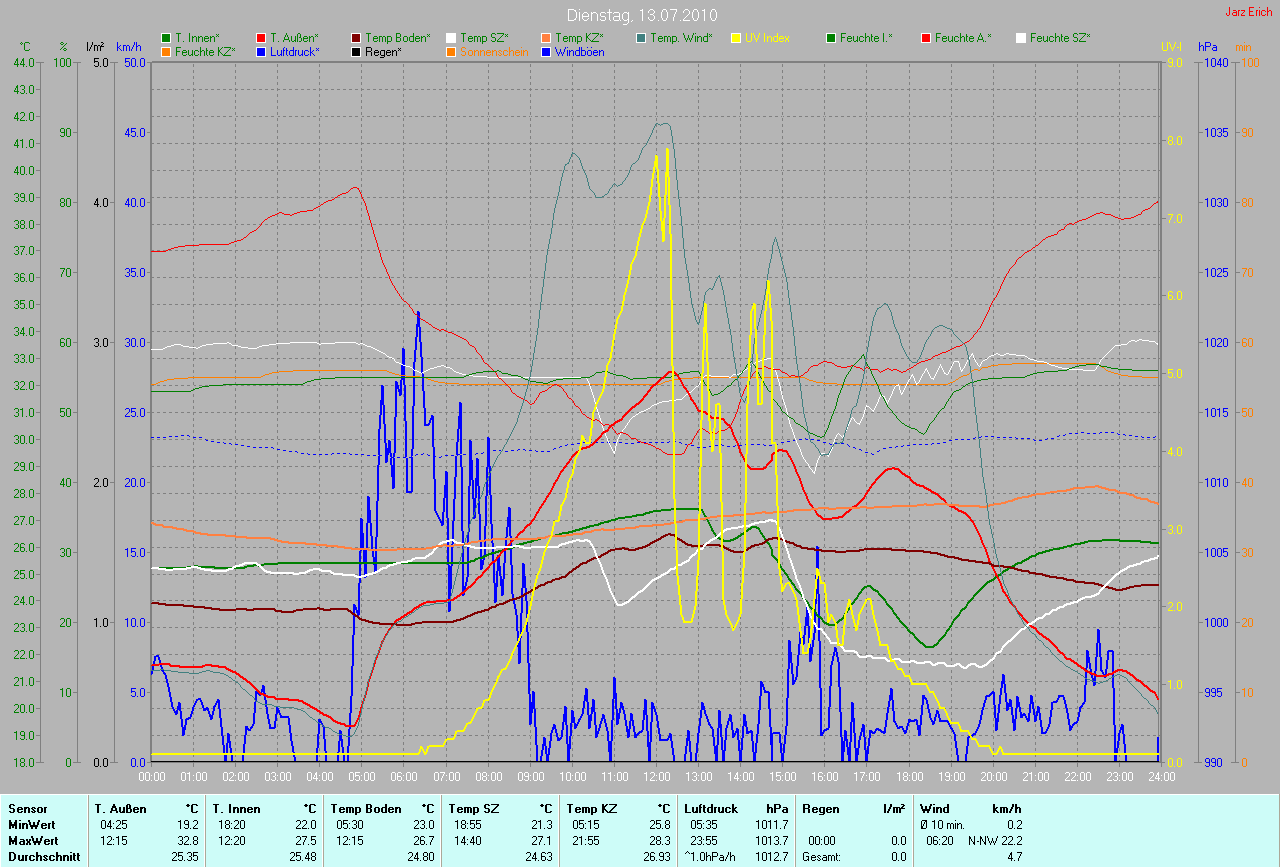
Task: Toggle the Windböen series label
Action: point(578,52)
